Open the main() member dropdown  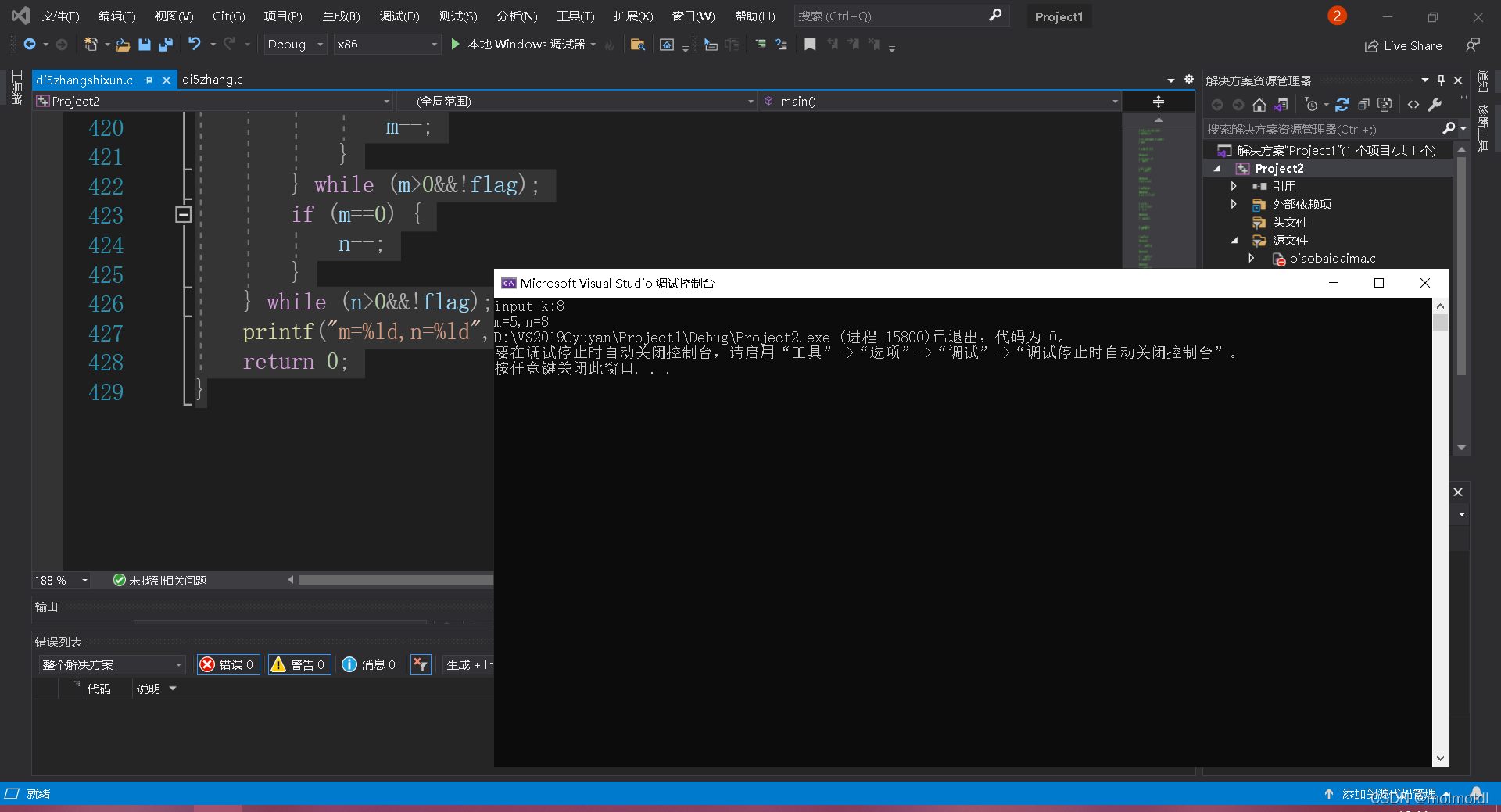point(940,102)
